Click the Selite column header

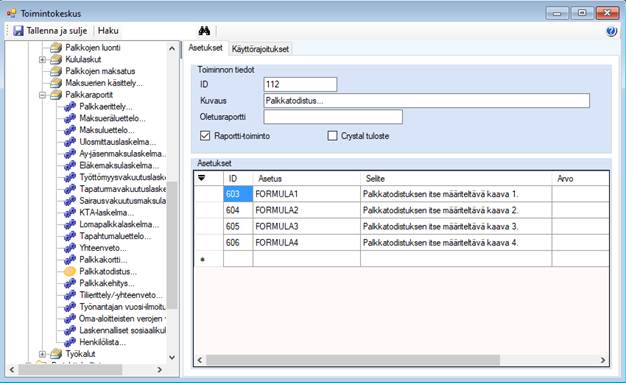click(x=456, y=179)
